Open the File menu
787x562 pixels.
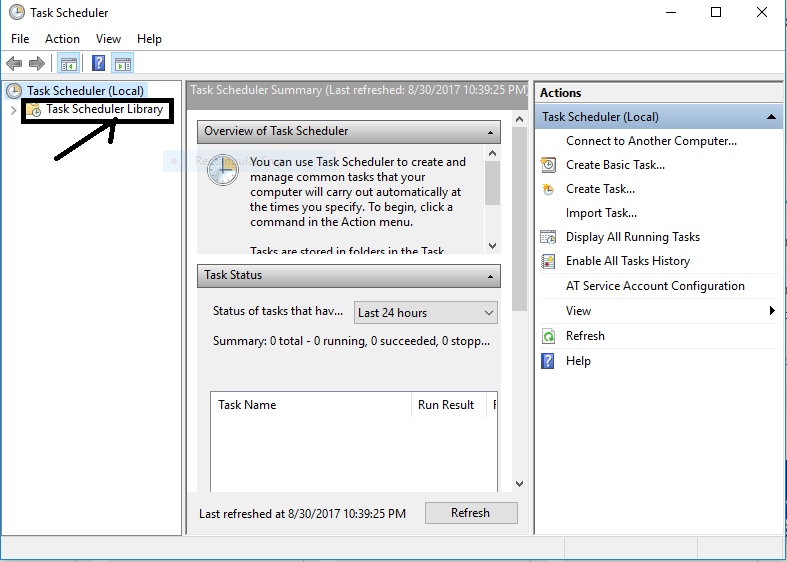tap(20, 39)
